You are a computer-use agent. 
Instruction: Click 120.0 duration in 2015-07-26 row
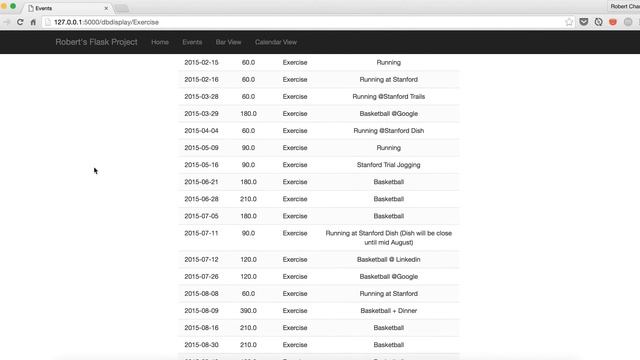point(248,277)
